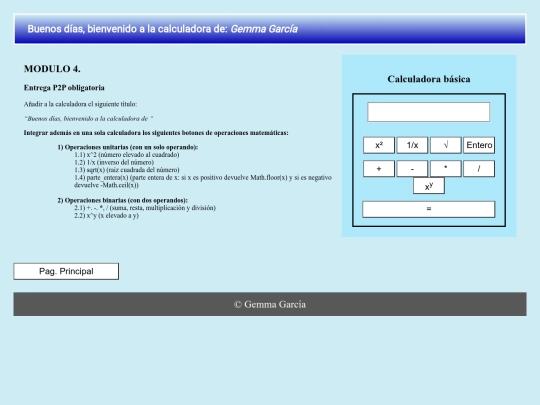Click 'Añadir a la calculadora el siguiente título' text
Viewport: 540px width, 405px height.
click(x=80, y=104)
